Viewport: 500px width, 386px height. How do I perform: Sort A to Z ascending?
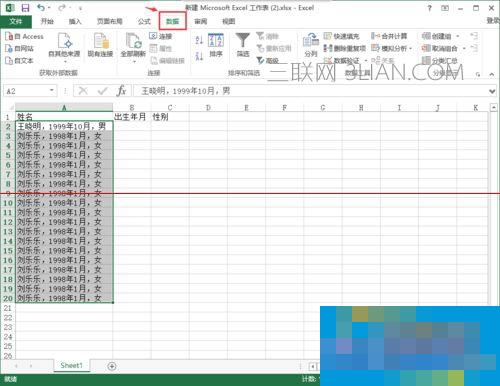[x=199, y=40]
